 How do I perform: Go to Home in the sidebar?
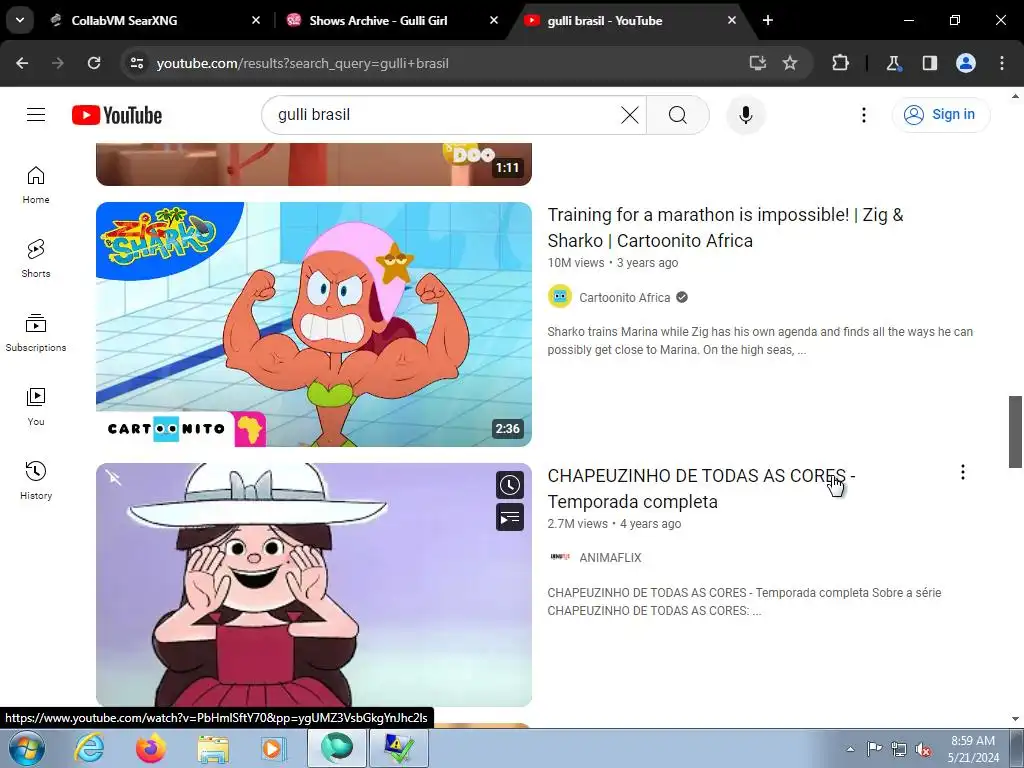coord(36,185)
